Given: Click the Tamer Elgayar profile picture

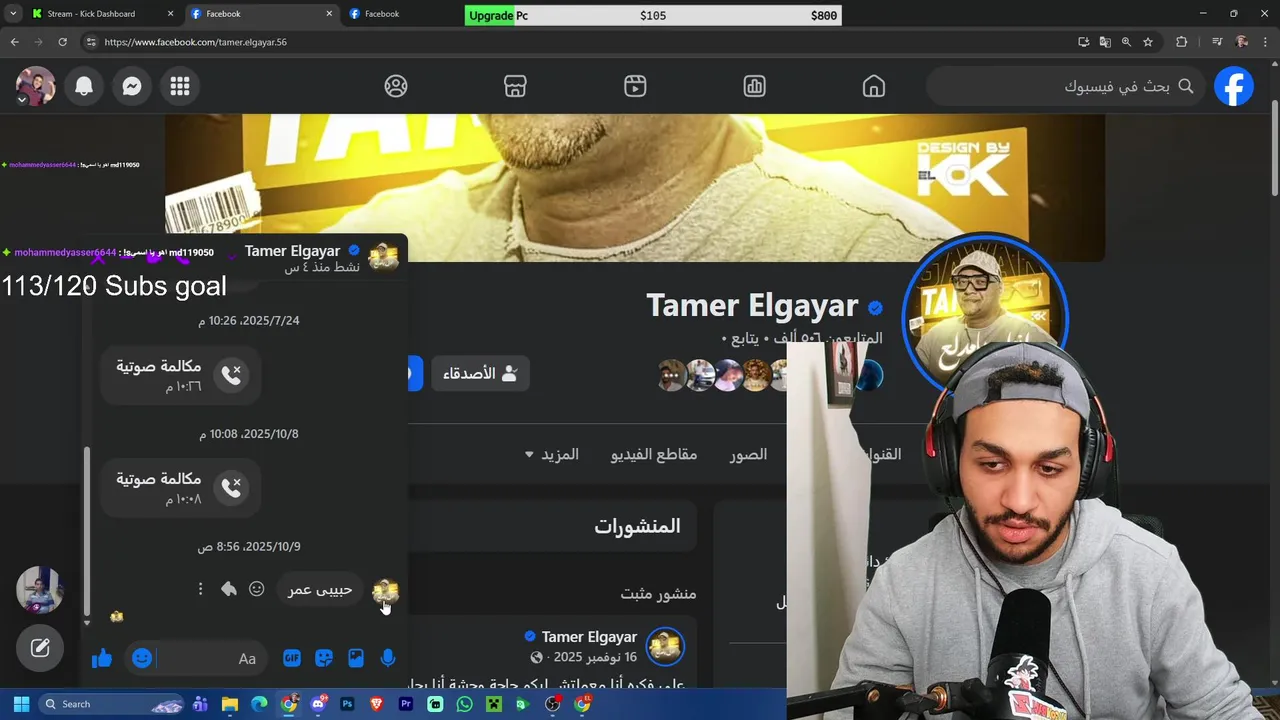Looking at the screenshot, I should click(985, 316).
